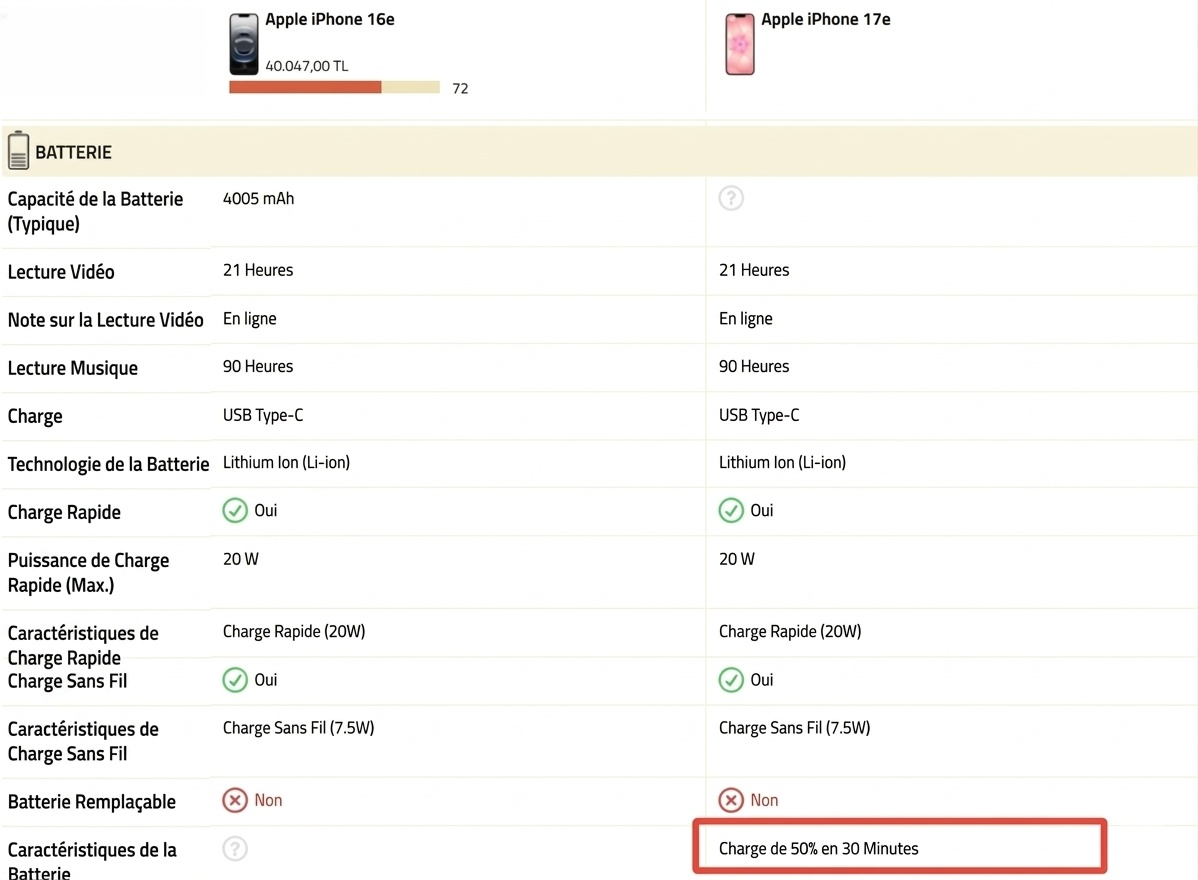The width and height of the screenshot is (1198, 880).
Task: Click the green check for iPhone 17e Charge Sans Fil
Action: pos(731,680)
